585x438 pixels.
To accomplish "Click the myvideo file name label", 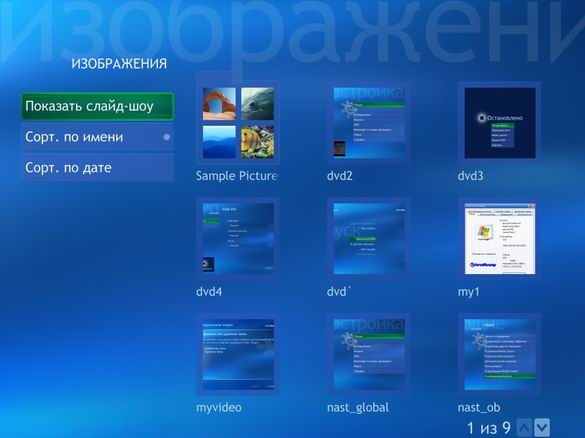I will coord(219,408).
